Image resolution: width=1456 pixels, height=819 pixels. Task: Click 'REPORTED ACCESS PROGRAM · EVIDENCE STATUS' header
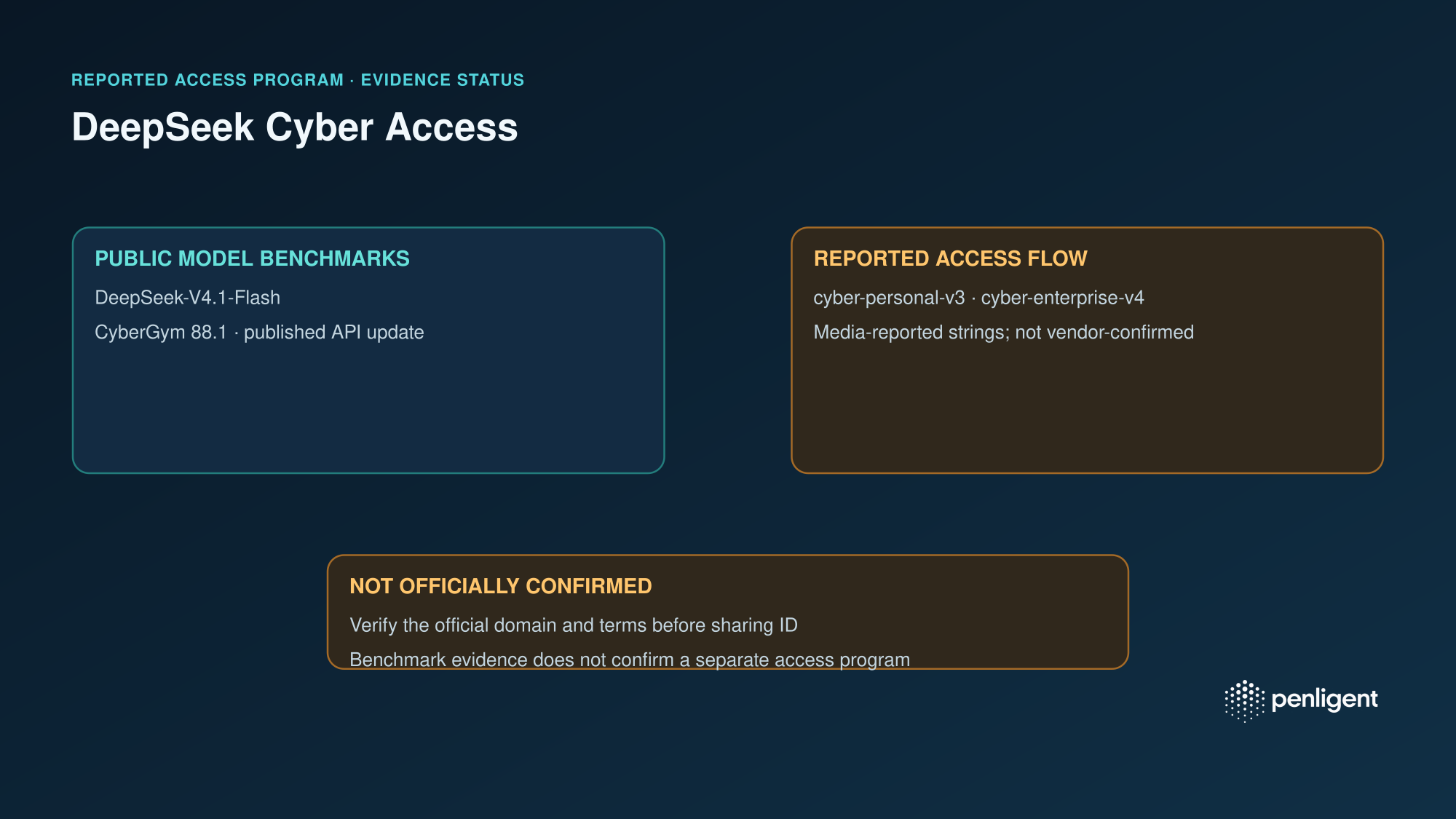click(298, 80)
